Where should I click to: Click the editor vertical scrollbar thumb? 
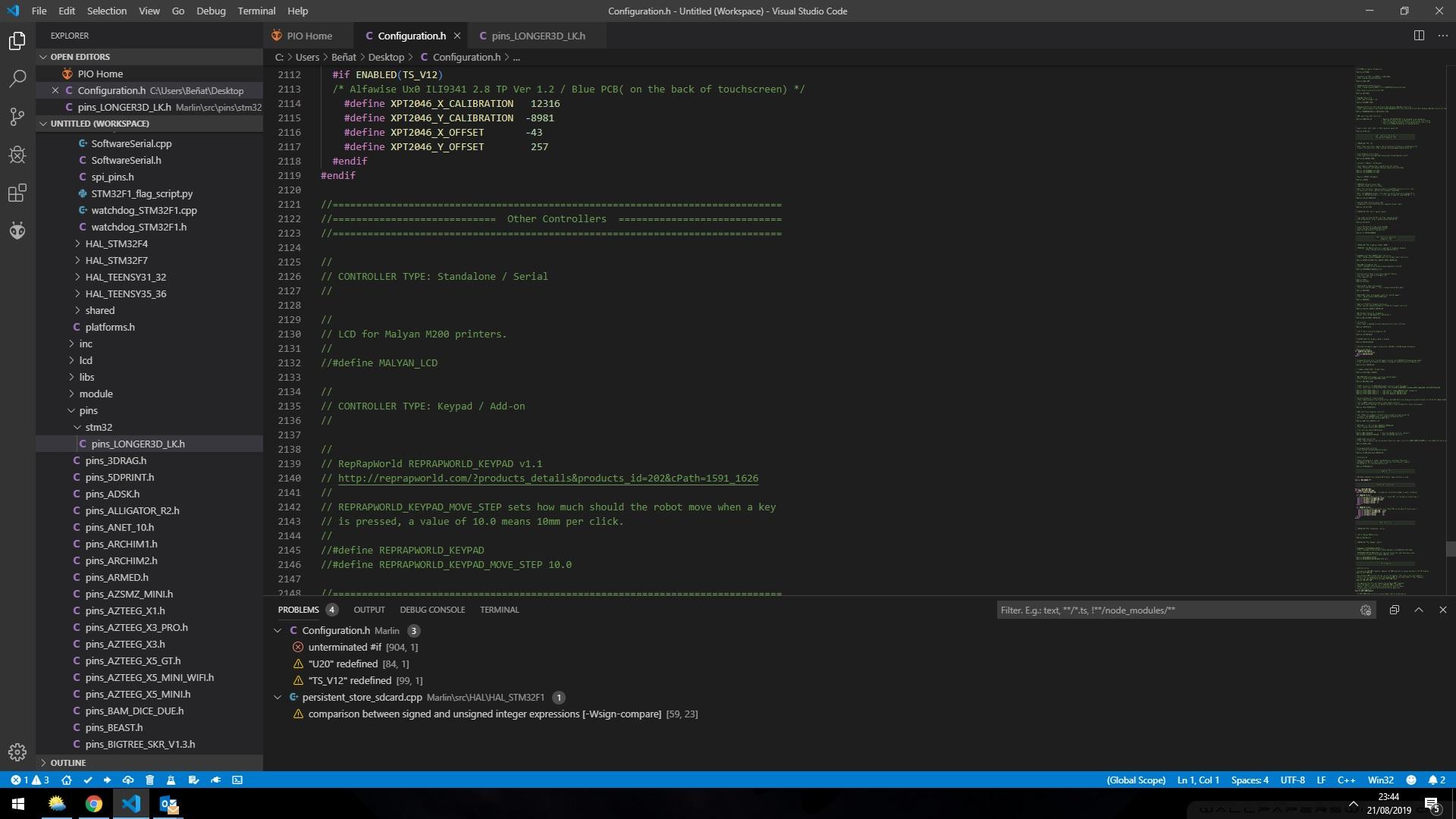(1450, 549)
